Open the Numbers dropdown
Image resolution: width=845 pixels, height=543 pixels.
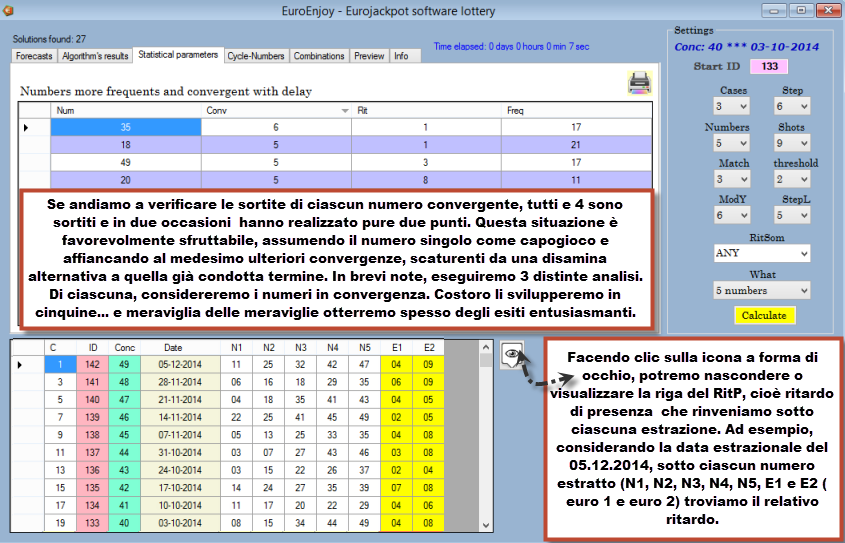coord(731,143)
